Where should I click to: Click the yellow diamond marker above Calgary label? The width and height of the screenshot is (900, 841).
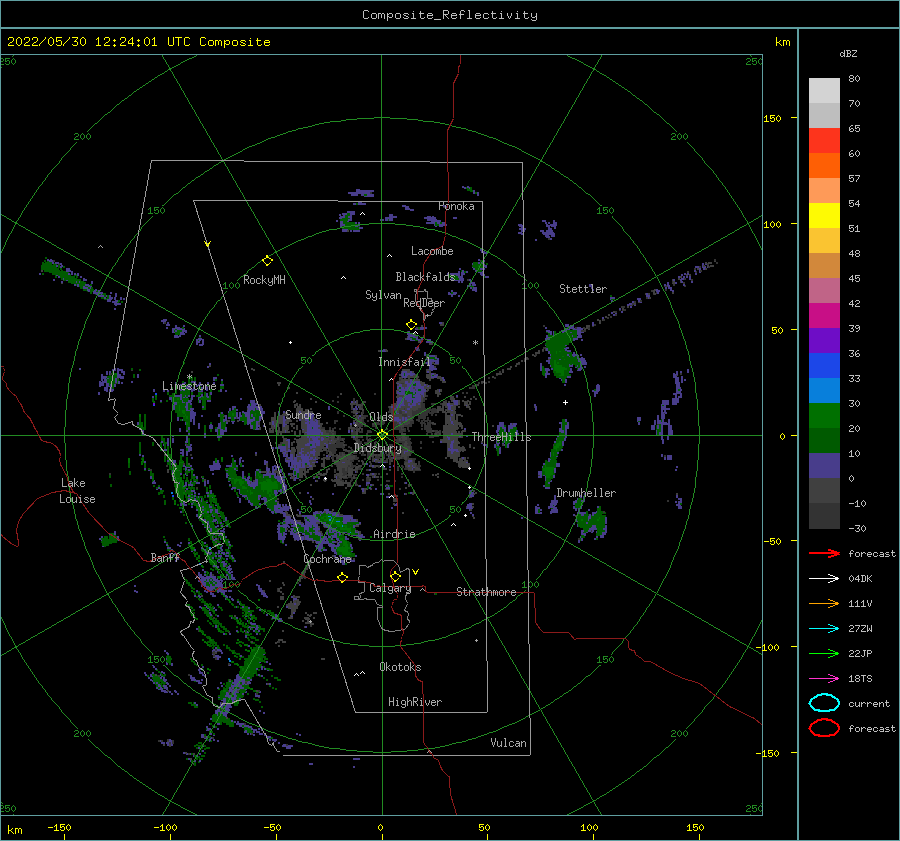[x=395, y=576]
